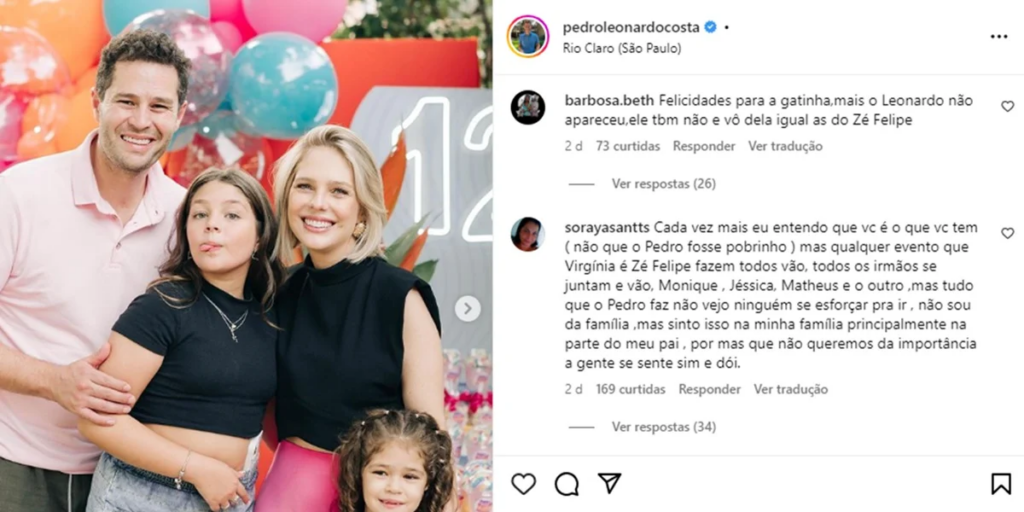Expand Ver respostas (34) replies

tap(664, 427)
